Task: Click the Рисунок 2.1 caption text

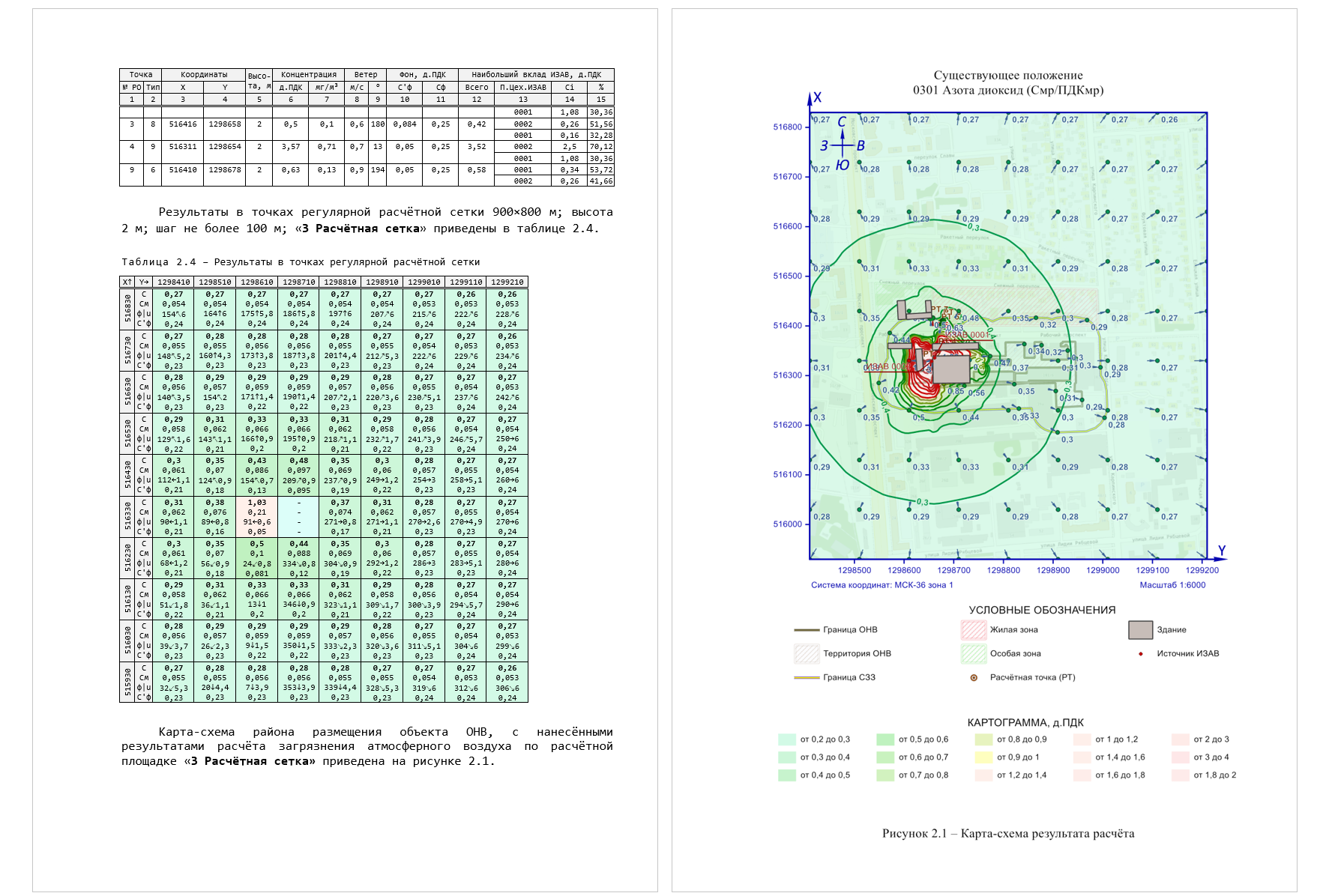Action: point(1008,834)
